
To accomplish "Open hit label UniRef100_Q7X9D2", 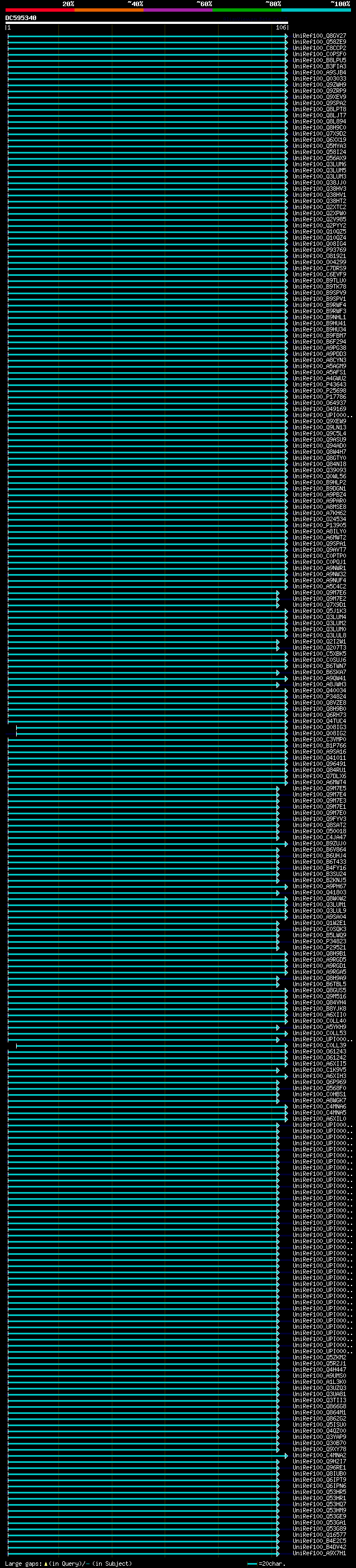I will pos(319,134).
